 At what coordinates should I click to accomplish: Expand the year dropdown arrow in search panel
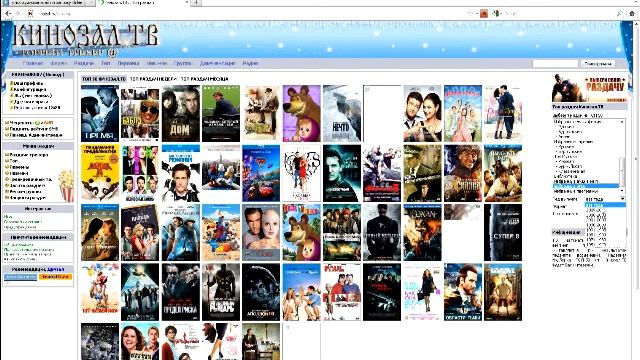tap(622, 199)
